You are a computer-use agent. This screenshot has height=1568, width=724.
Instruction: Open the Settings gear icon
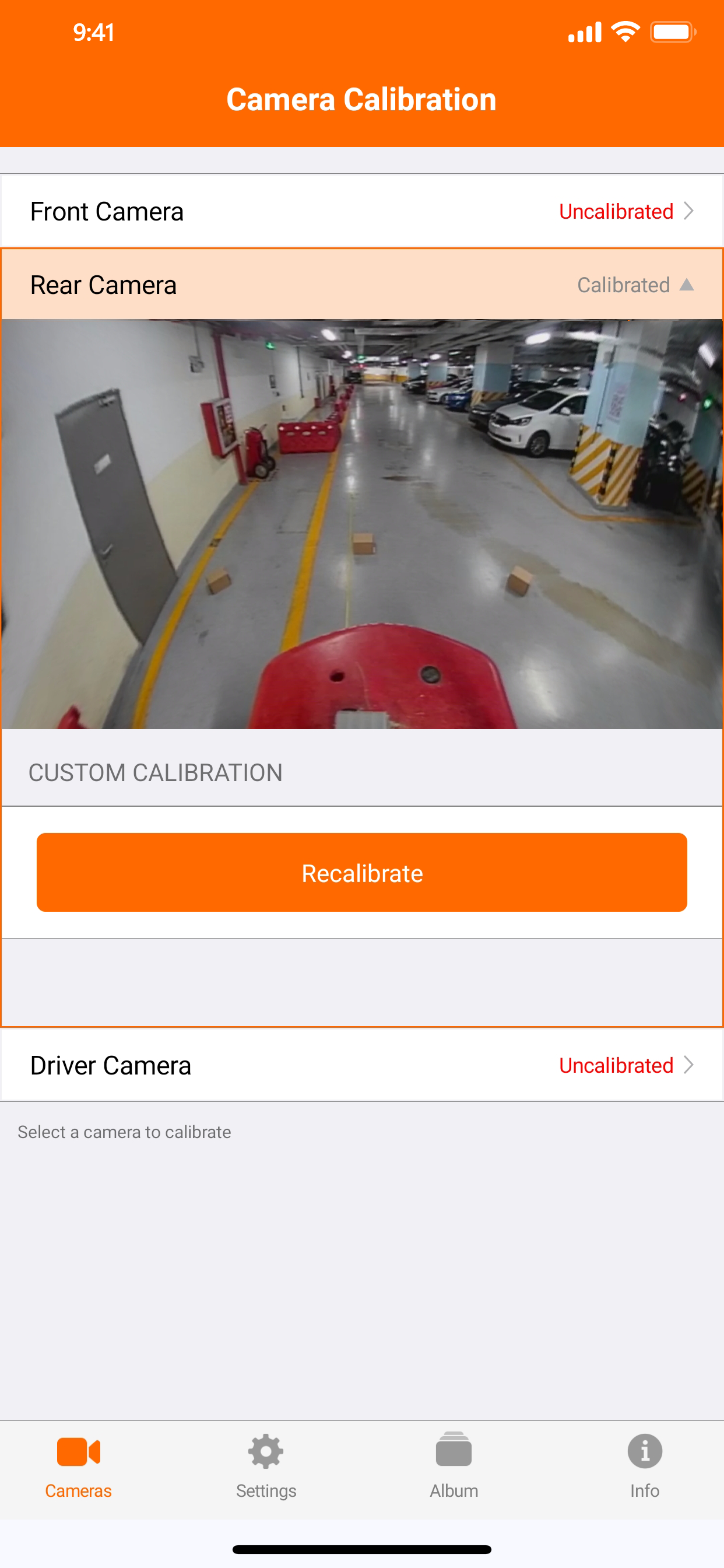[x=266, y=1452]
